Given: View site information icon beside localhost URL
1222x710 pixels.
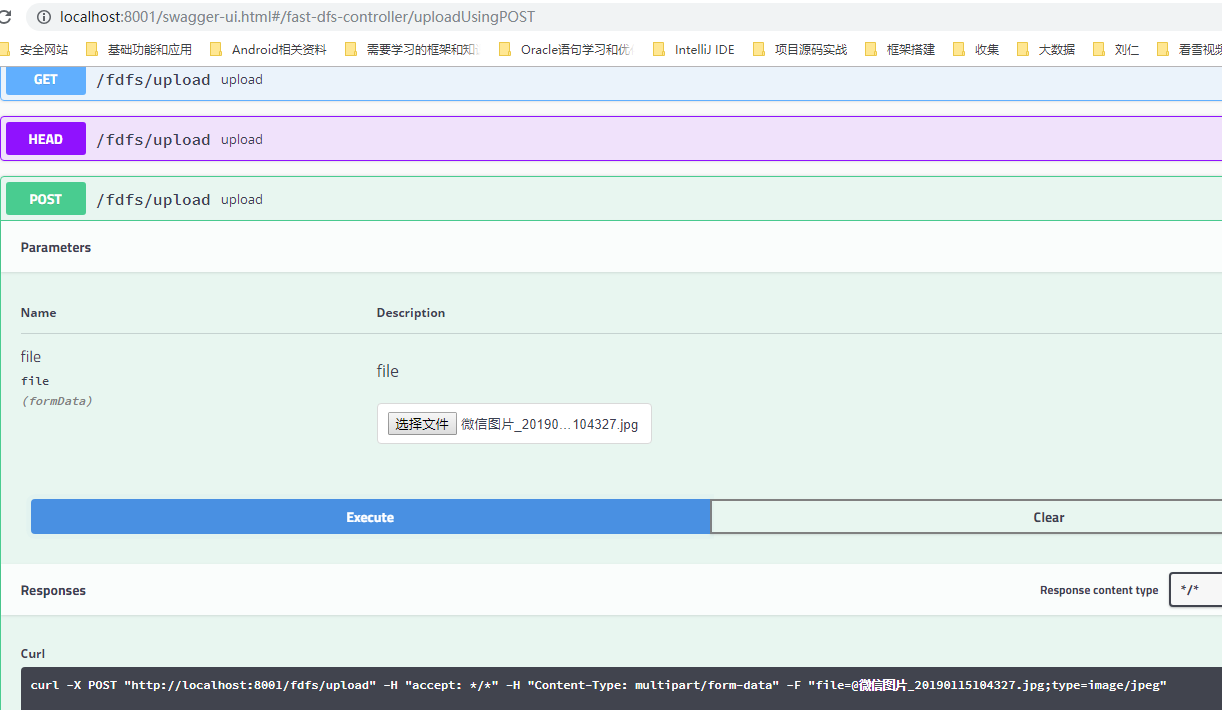Looking at the screenshot, I should pyautogui.click(x=44, y=17).
